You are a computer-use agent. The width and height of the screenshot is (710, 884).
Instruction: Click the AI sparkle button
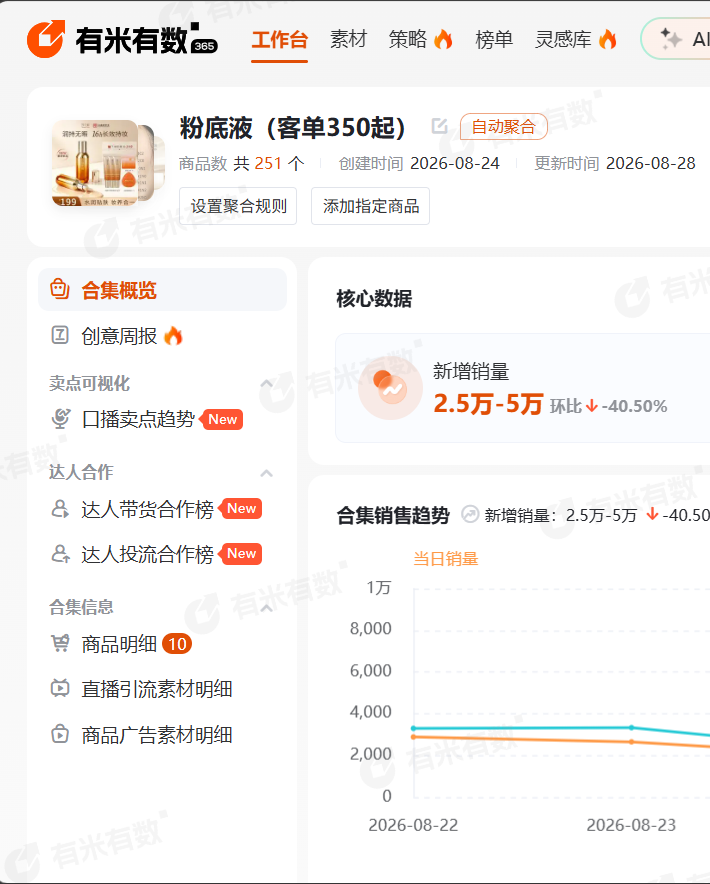pos(676,39)
